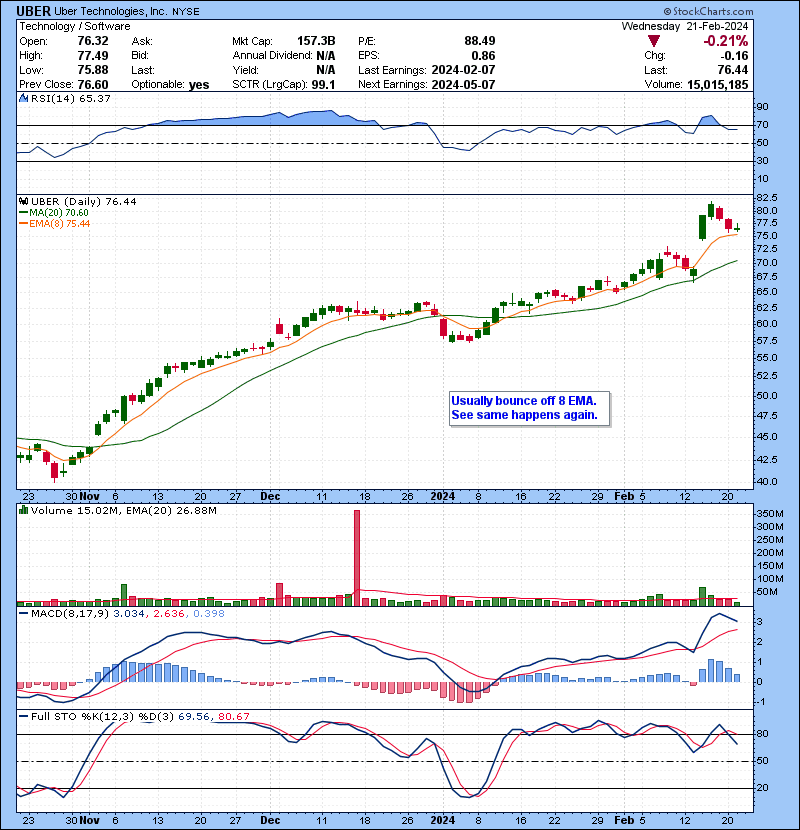Screen dimensions: 800x830
Task: Click the Low value 75.88
Action: click(93, 70)
